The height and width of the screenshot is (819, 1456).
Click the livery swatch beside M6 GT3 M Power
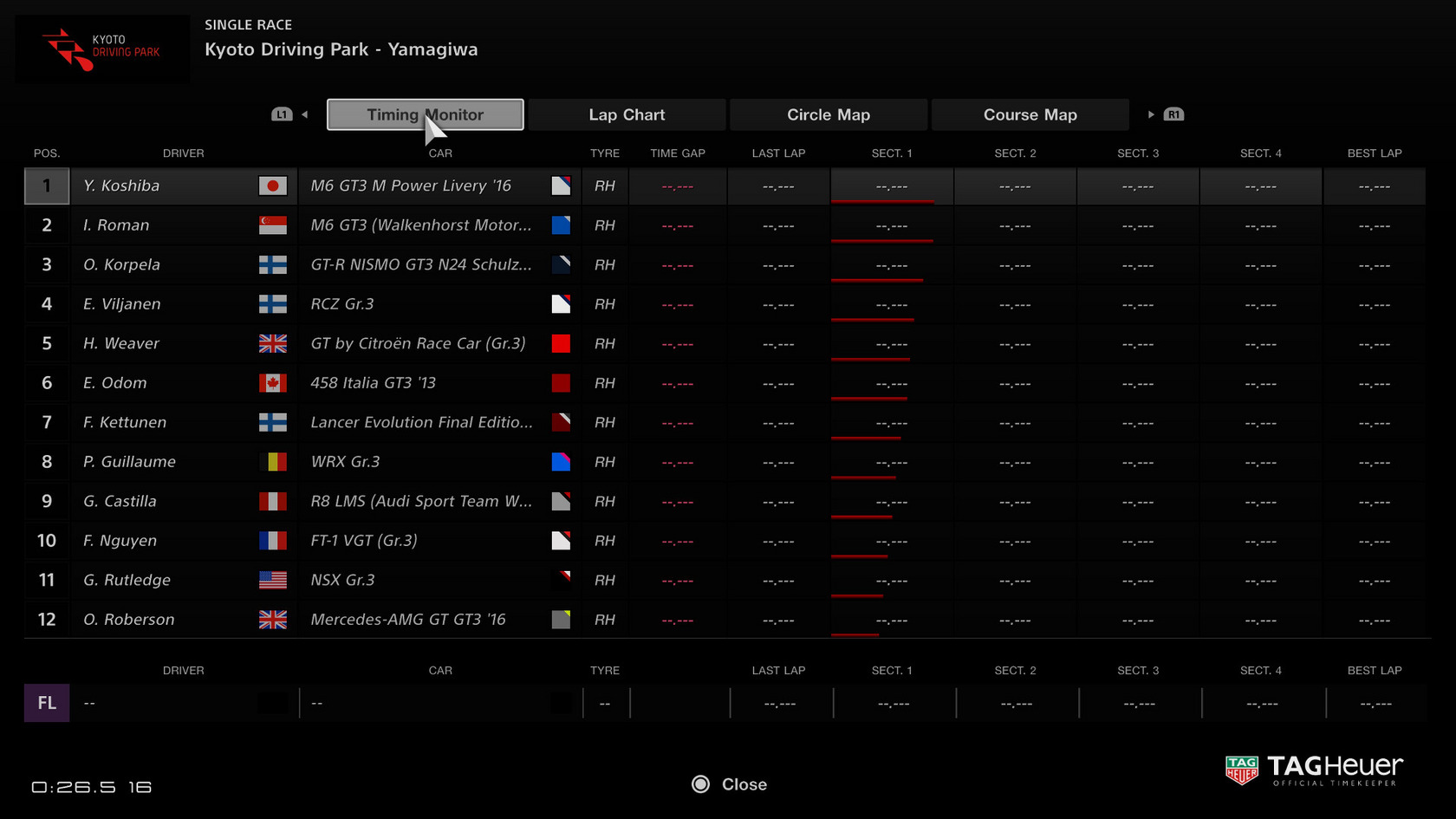561,185
